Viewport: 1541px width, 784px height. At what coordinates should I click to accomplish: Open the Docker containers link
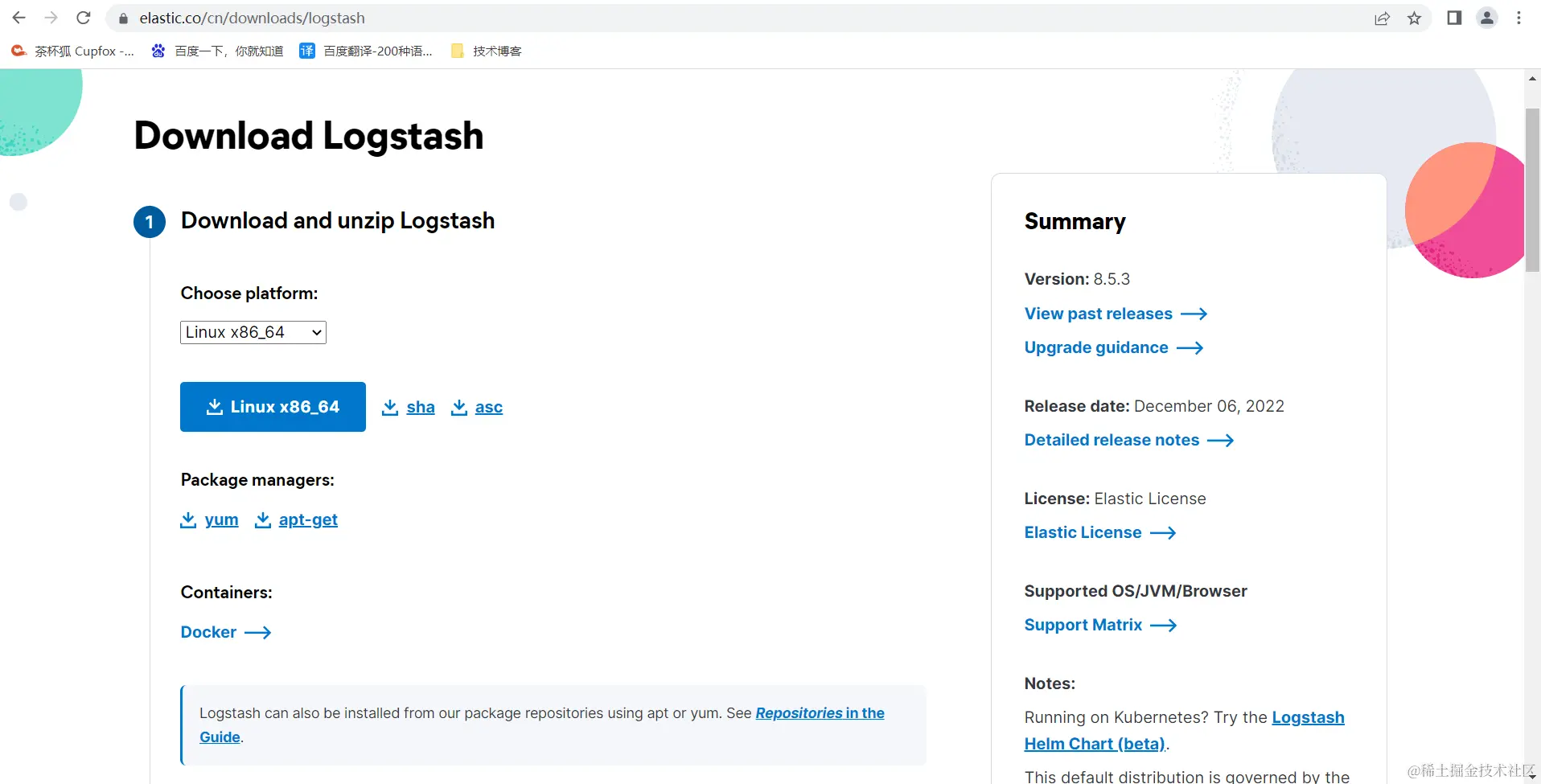click(226, 632)
